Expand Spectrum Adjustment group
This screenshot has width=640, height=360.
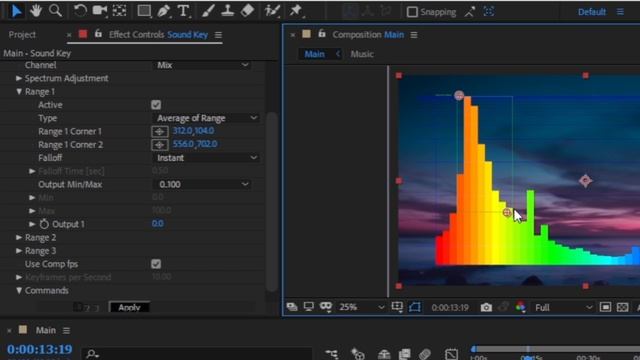click(x=19, y=78)
